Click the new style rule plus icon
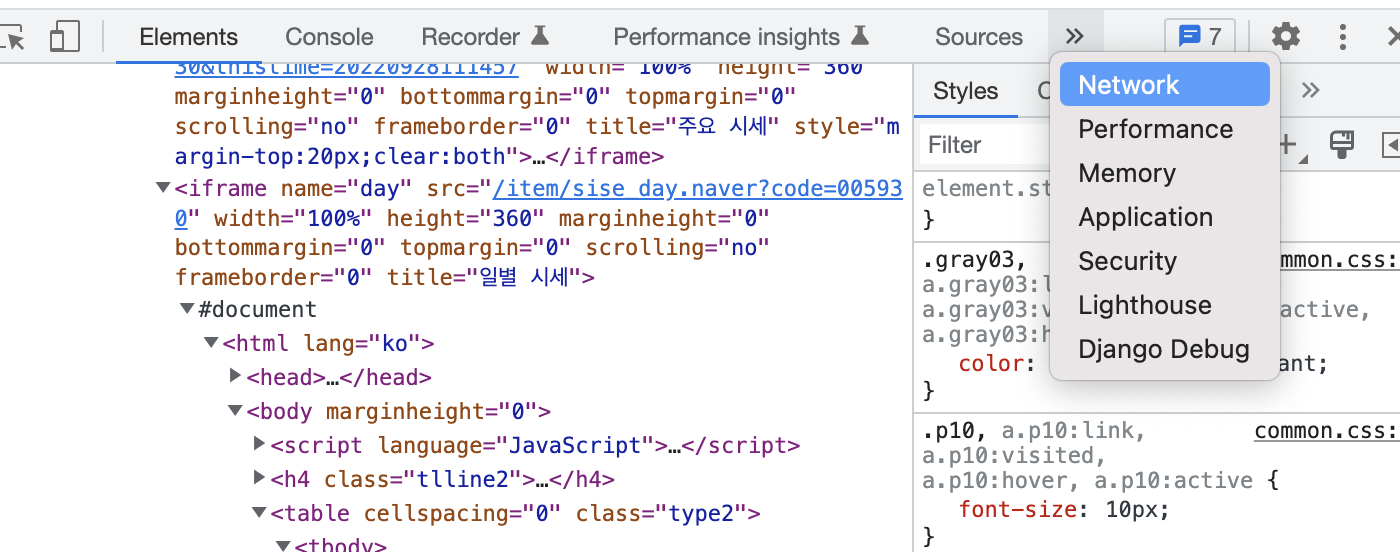 coord(1289,145)
